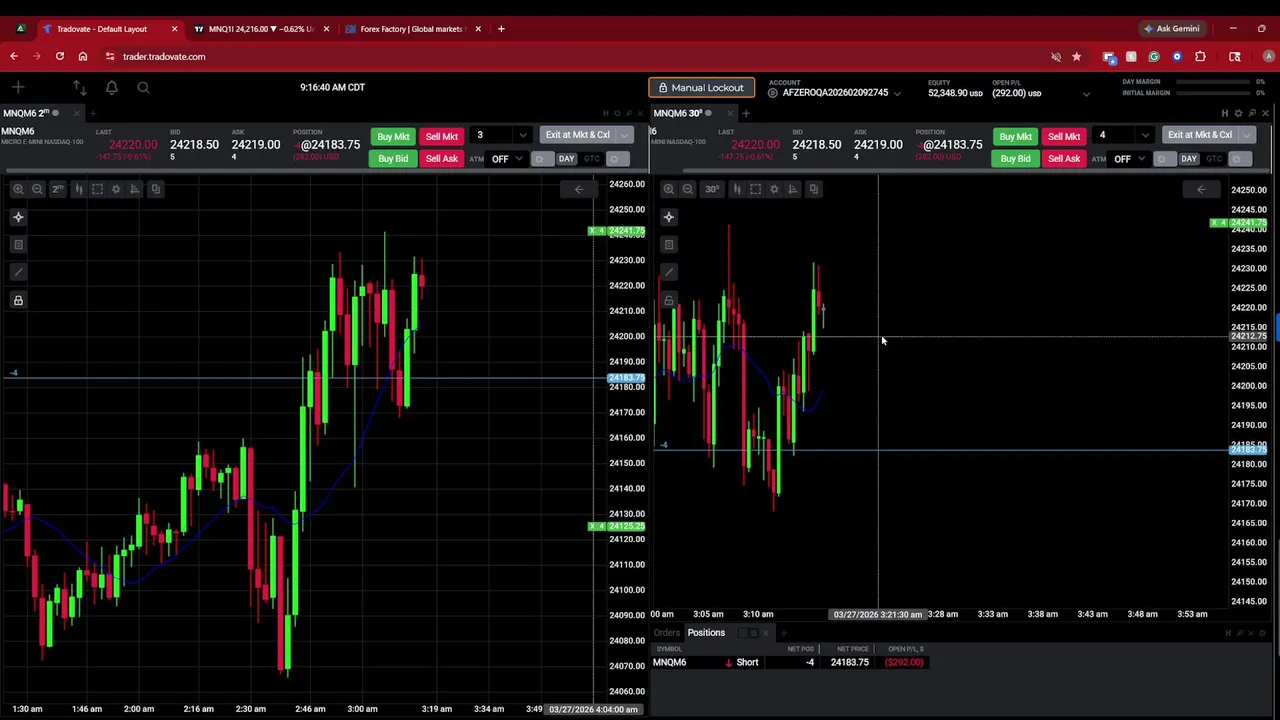Open the indicators icon on left chart toolbar
Viewport: 1280px width, 720px height.
pyautogui.click(x=135, y=189)
